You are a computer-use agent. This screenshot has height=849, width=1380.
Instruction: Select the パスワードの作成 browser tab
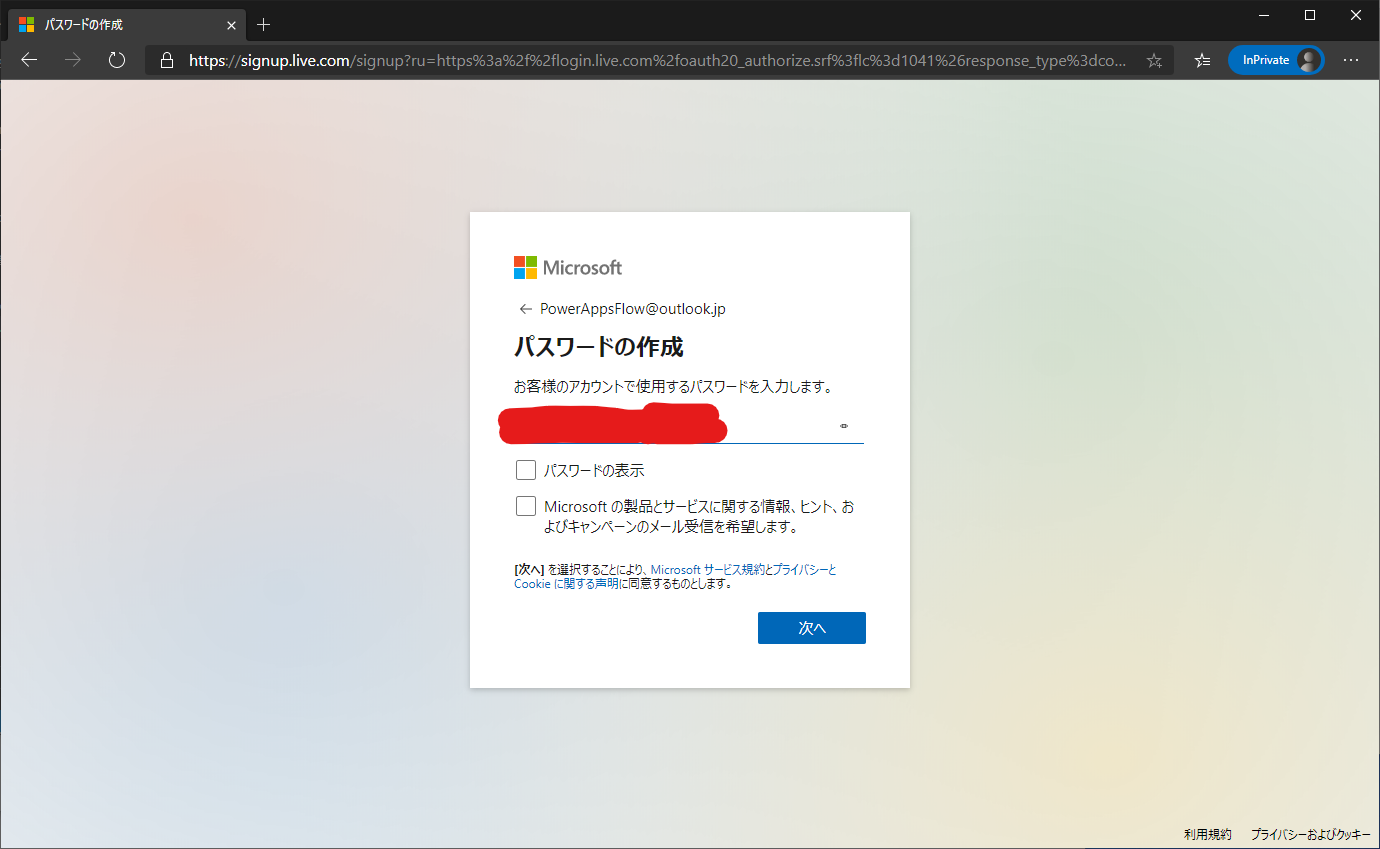pos(126,24)
